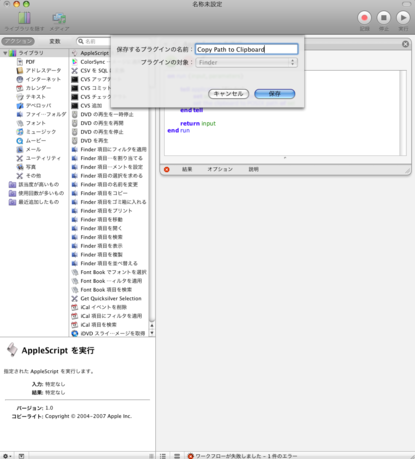Image resolution: width=415 pixels, height=459 pixels.
Task: Toggle the description pane button beside the gear
Action: coord(21,456)
